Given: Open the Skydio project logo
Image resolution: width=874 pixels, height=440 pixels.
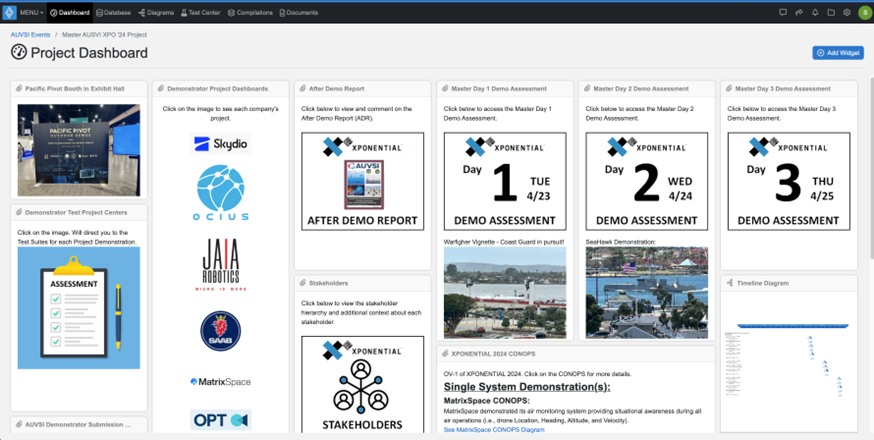Looking at the screenshot, I should click(x=221, y=143).
